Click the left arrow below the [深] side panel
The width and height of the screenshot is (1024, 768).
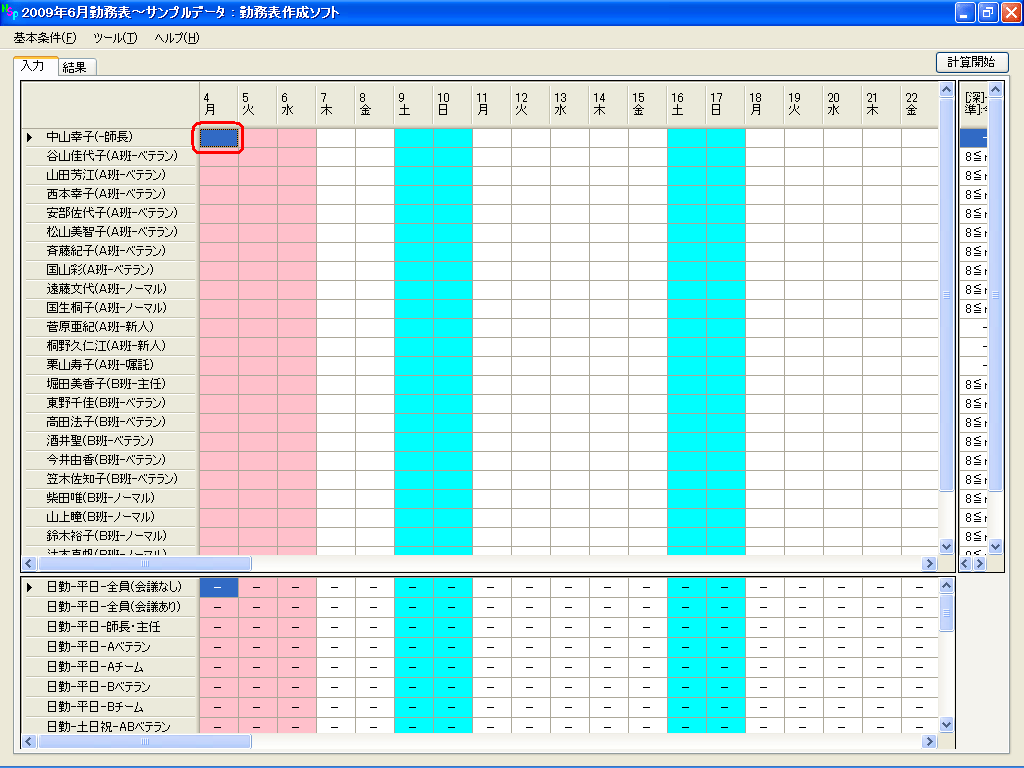pyautogui.click(x=966, y=563)
